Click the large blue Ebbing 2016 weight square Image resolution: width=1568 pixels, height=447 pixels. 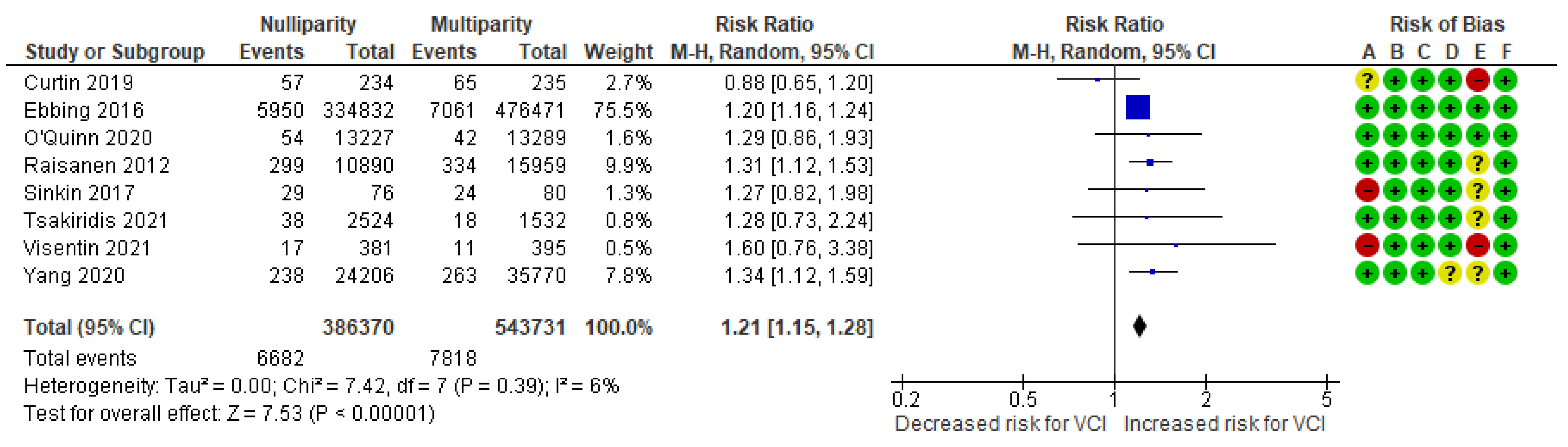click(1137, 108)
